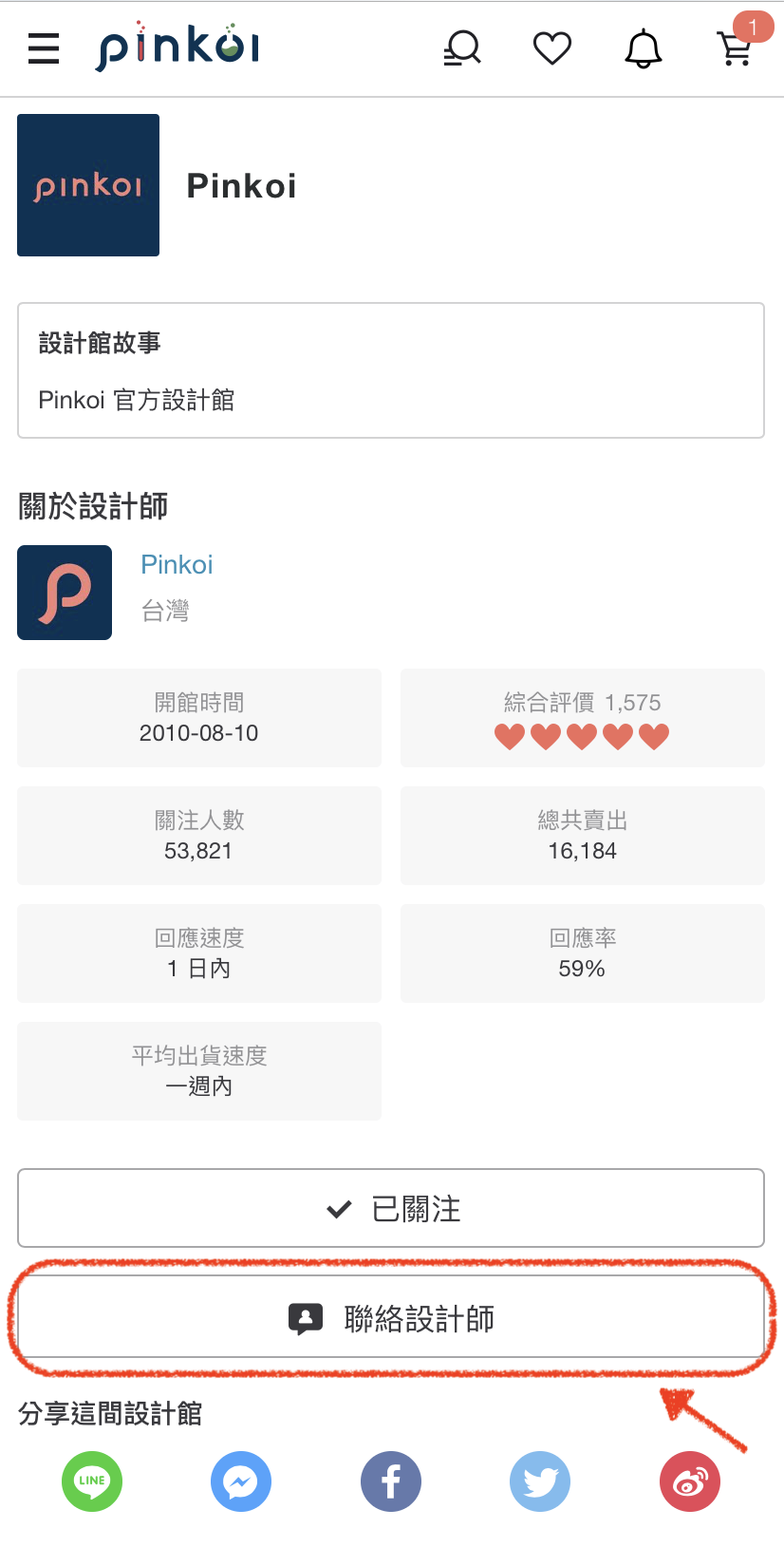Share this shop on Twitter
The width and height of the screenshot is (784, 1547).
click(540, 1481)
